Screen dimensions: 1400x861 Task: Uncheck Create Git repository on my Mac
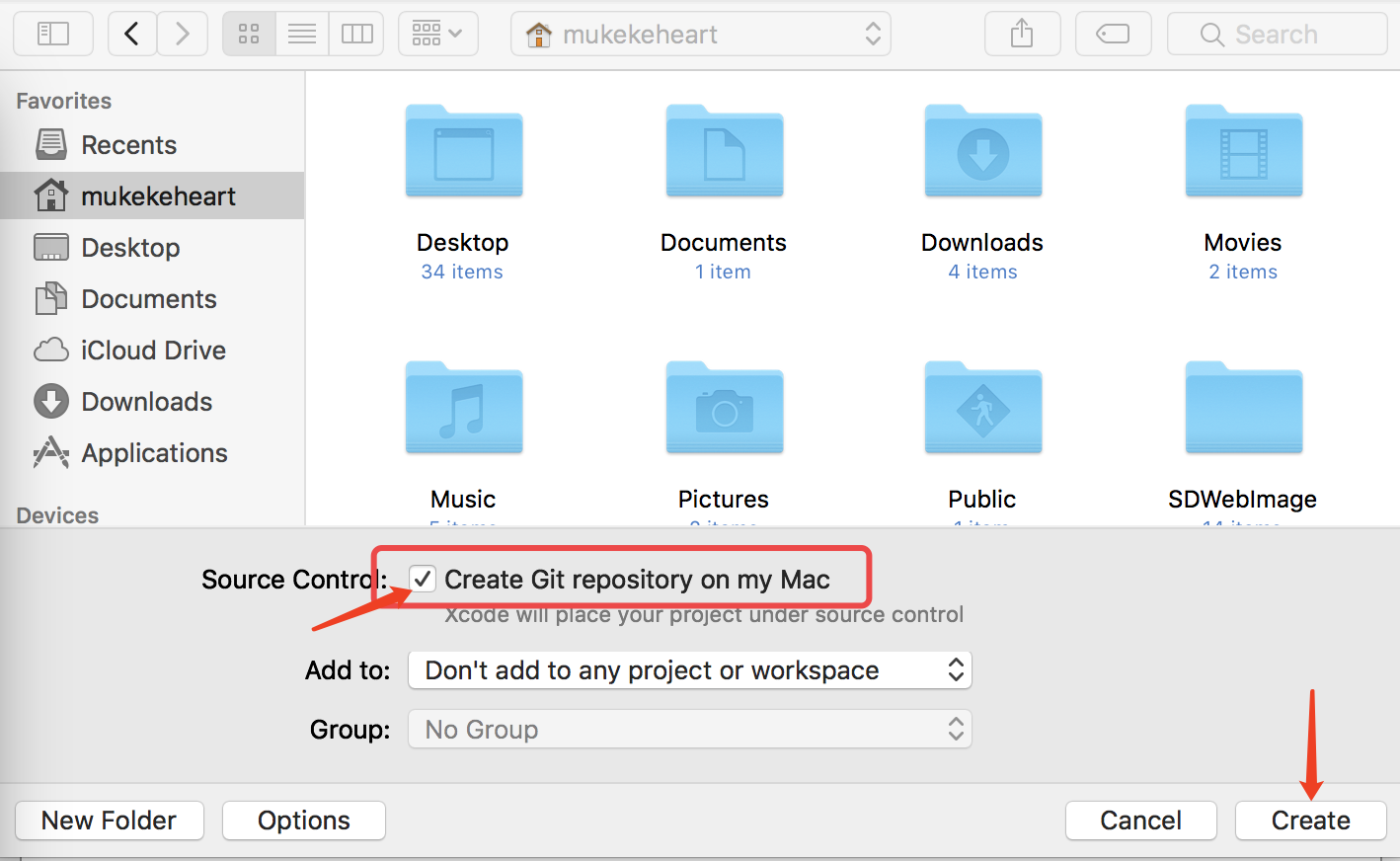(423, 579)
